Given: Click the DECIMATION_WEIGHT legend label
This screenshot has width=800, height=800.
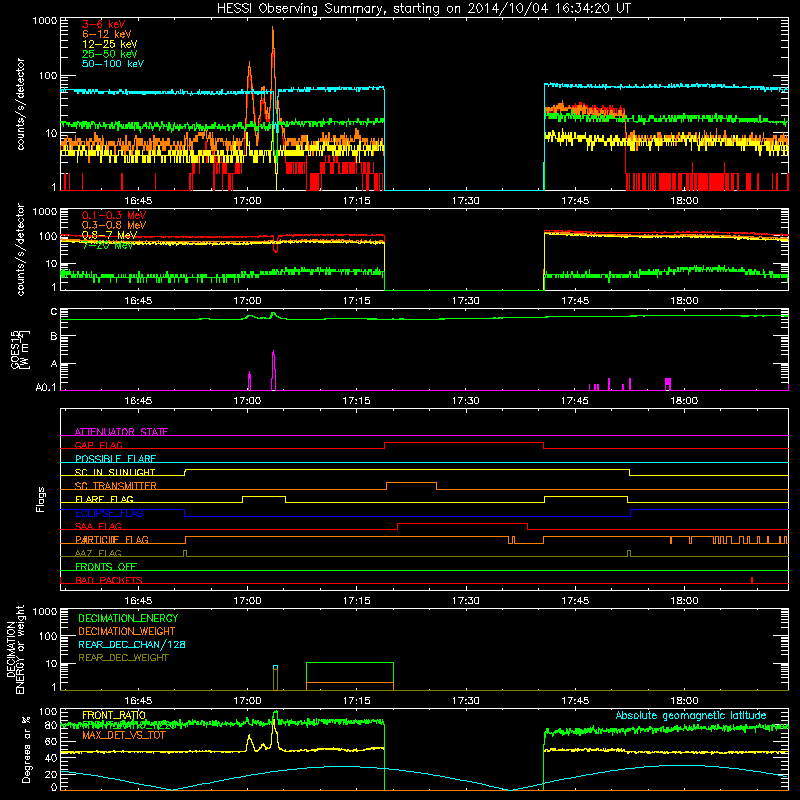Looking at the screenshot, I should pyautogui.click(x=127, y=631).
